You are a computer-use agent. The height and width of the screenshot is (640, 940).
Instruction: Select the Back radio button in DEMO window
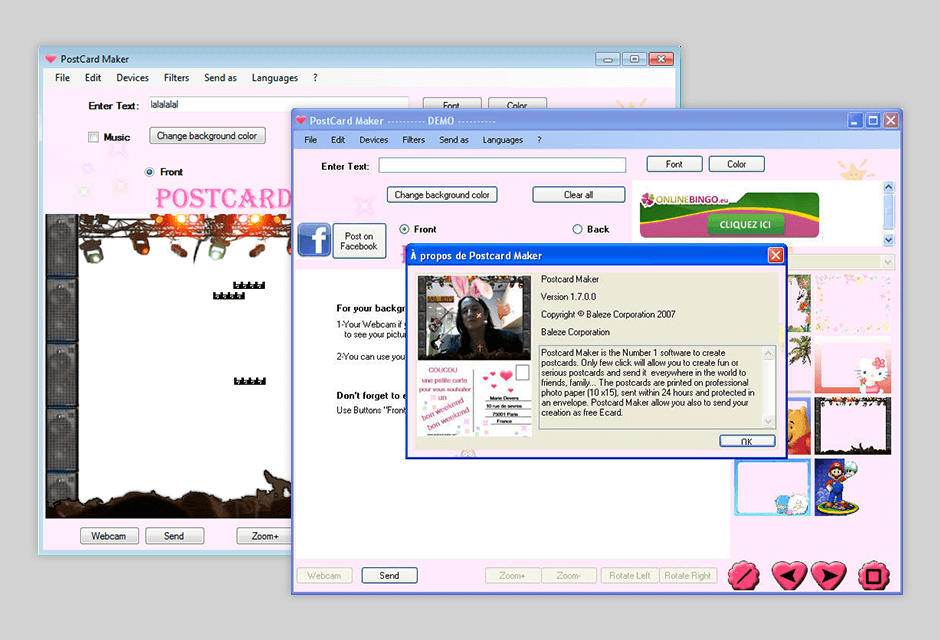577,229
